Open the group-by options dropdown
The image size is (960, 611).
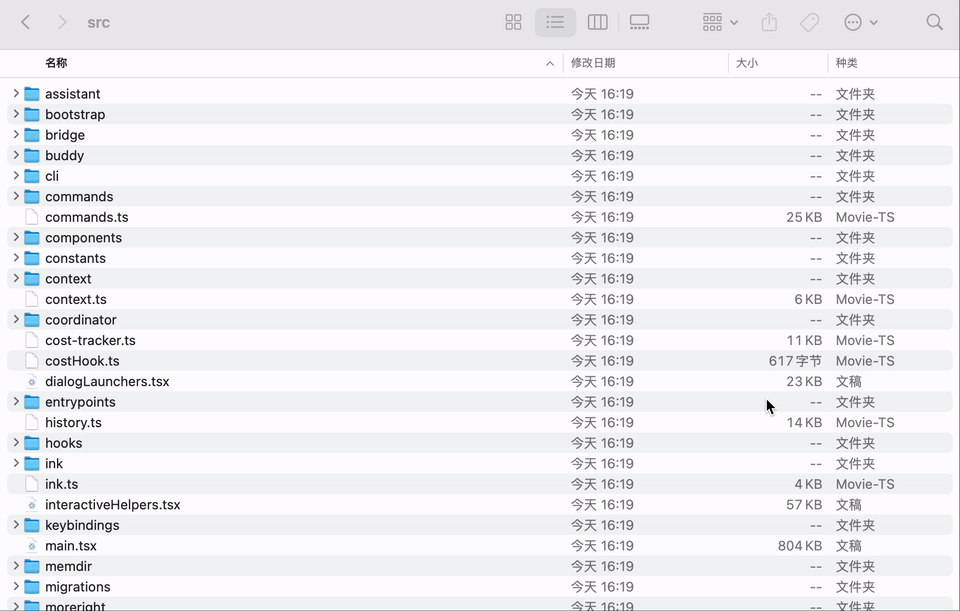pos(720,22)
